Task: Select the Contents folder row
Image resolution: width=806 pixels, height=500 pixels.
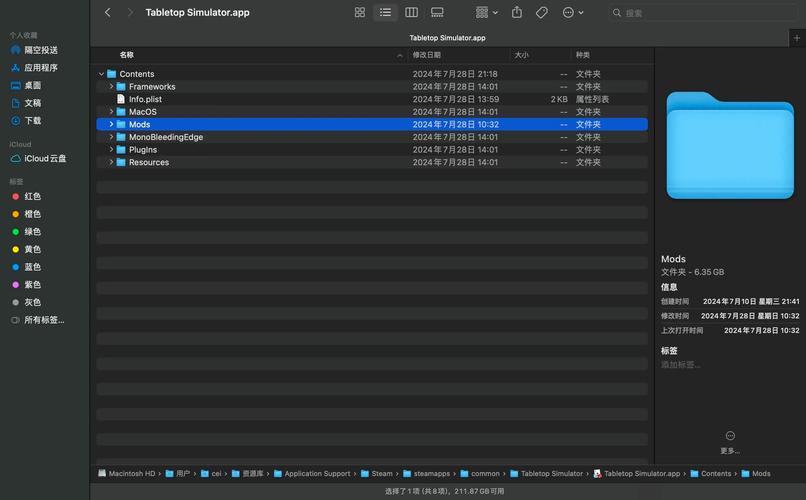Action: tap(372, 74)
